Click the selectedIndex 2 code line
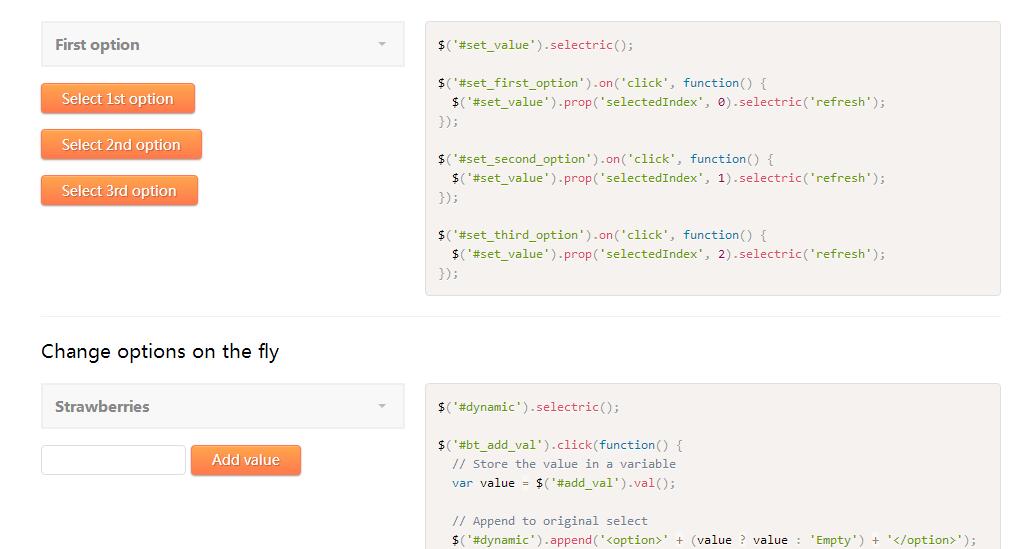 tap(668, 254)
